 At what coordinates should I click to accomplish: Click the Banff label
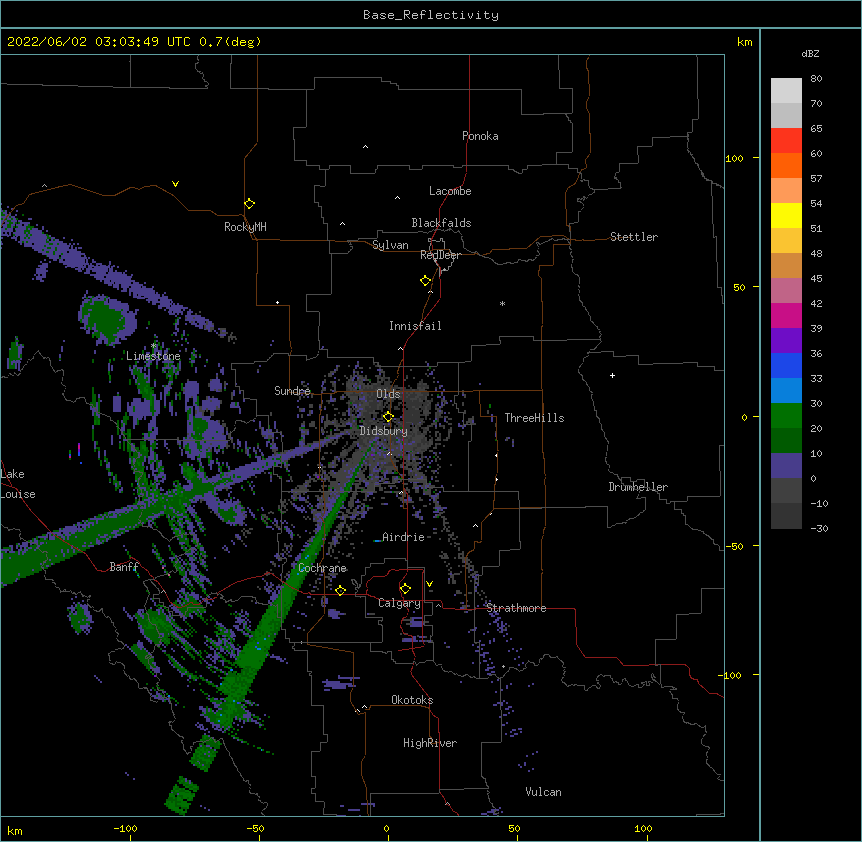124,567
